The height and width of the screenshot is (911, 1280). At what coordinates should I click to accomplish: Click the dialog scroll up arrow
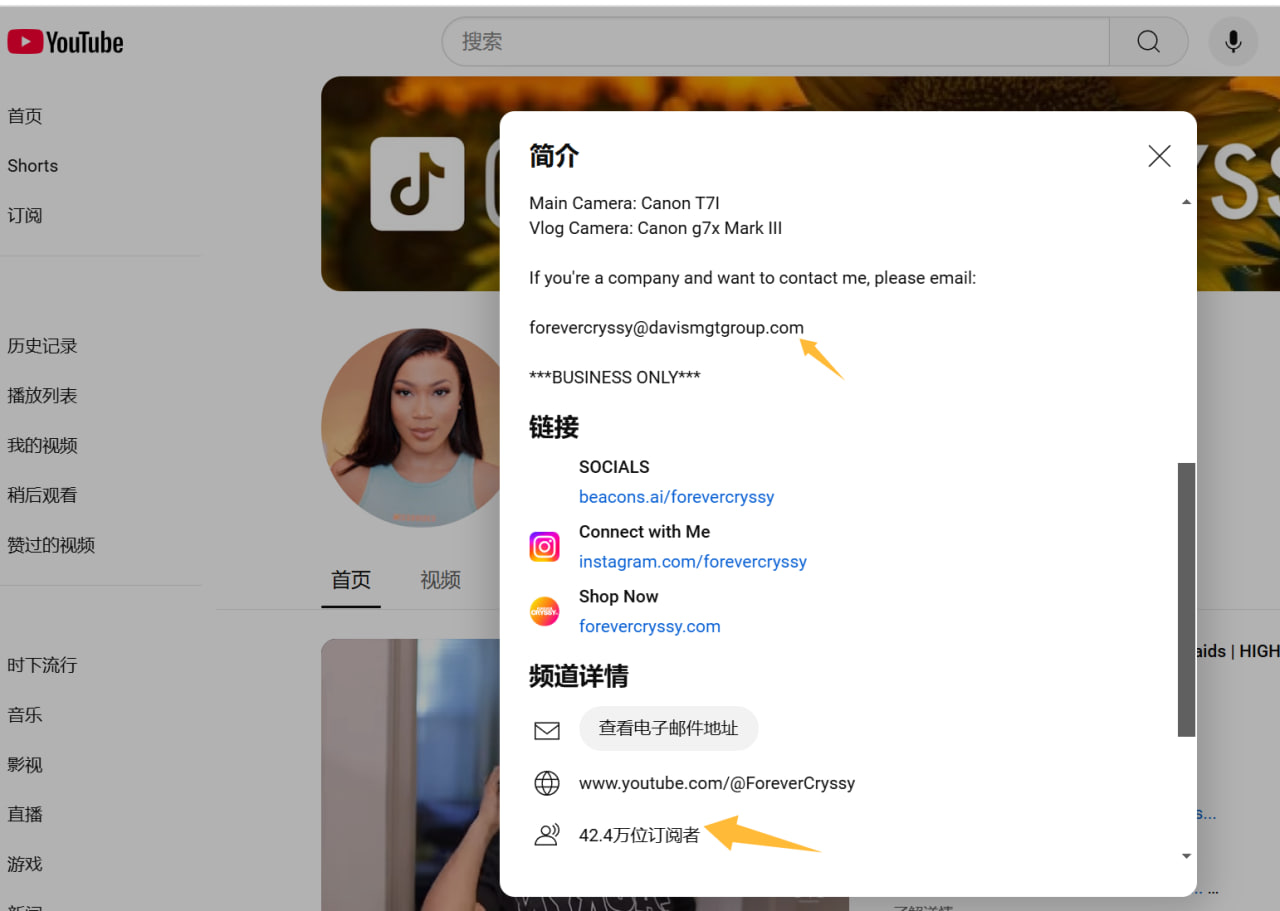pos(1187,203)
